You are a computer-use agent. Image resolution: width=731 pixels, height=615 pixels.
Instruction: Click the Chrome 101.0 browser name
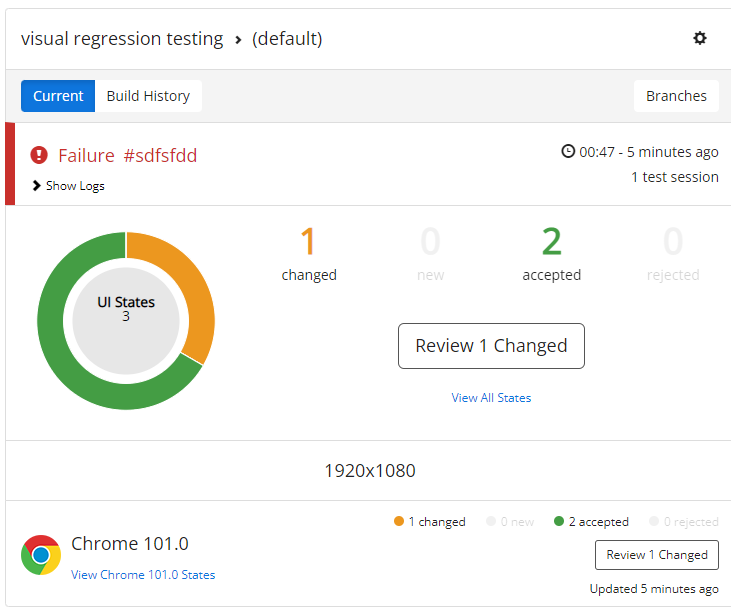130,544
